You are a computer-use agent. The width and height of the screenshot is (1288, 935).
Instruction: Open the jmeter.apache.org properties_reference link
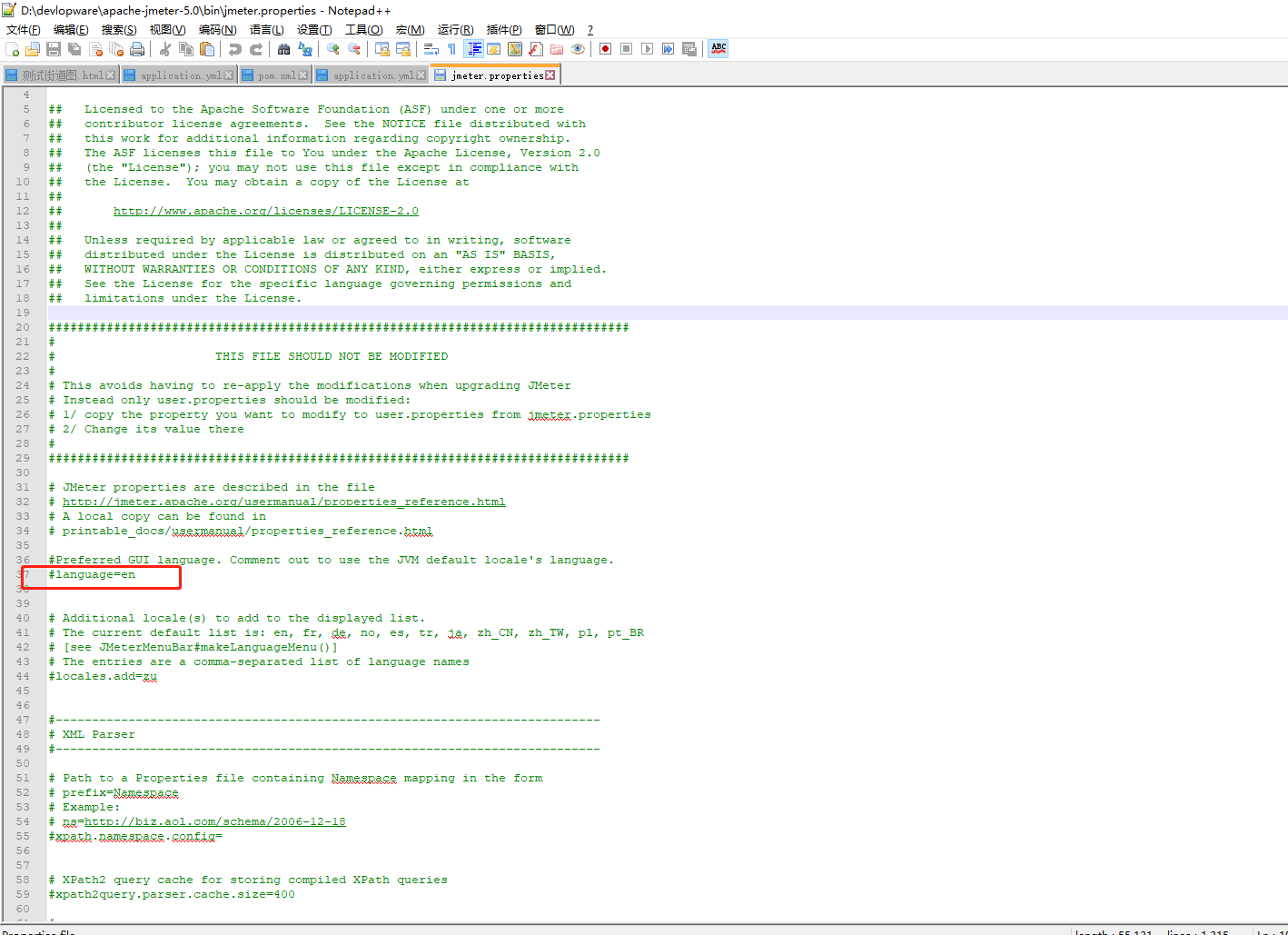point(284,502)
